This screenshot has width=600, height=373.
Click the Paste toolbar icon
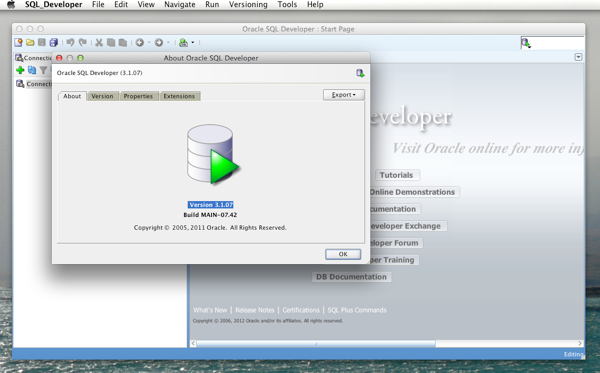123,42
